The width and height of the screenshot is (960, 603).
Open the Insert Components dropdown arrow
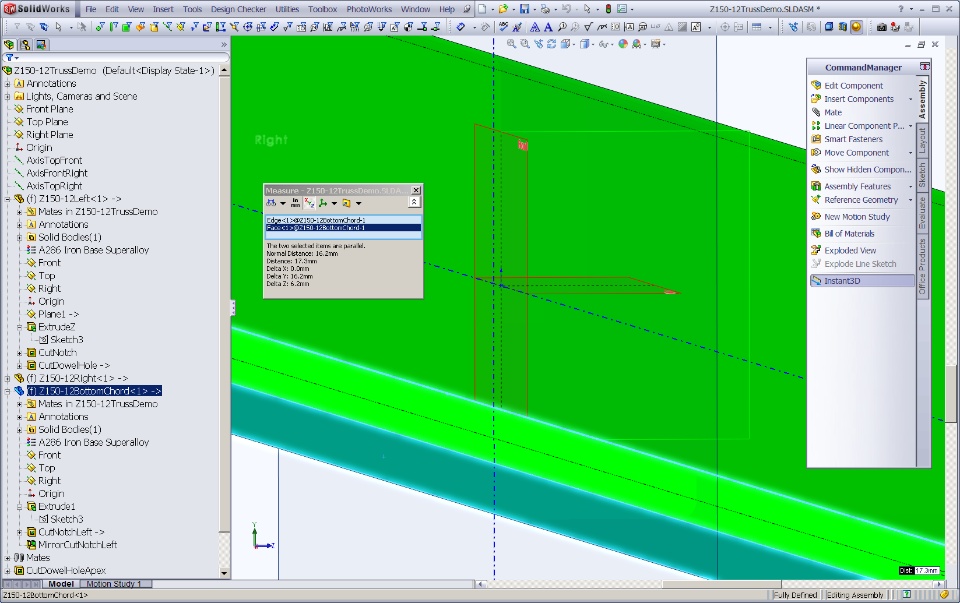[x=910, y=99]
